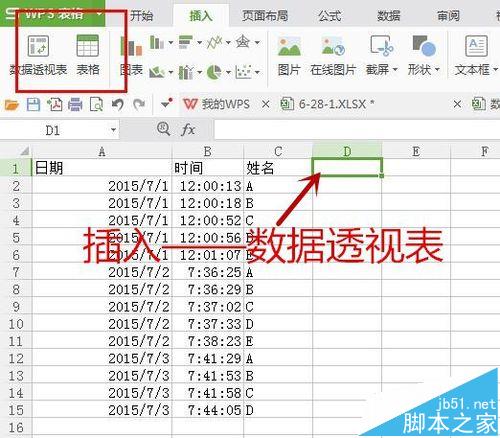Click the zoom magnifier beside fx
Viewport: 500px width, 438px height.
pyautogui.click(x=163, y=129)
